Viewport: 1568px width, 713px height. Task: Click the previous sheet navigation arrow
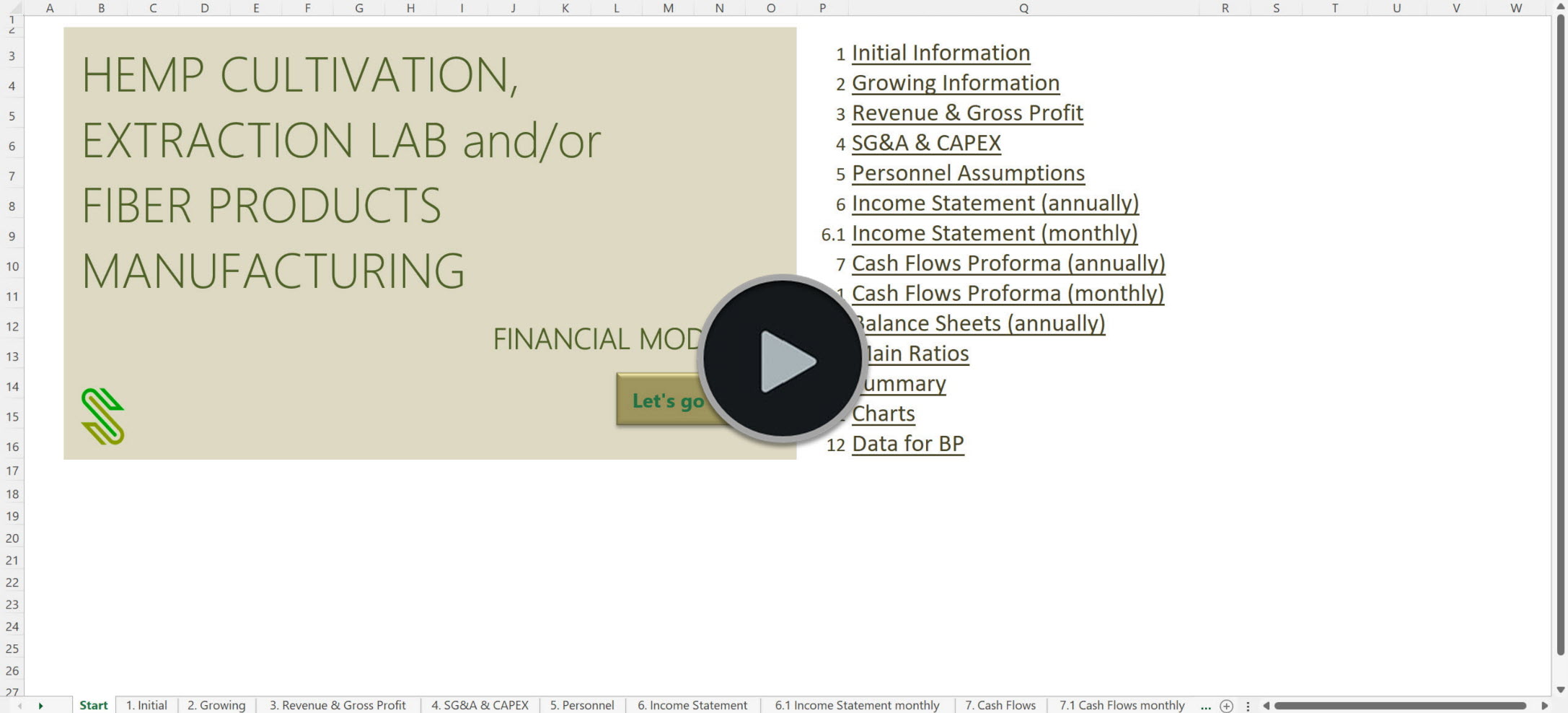[19, 706]
